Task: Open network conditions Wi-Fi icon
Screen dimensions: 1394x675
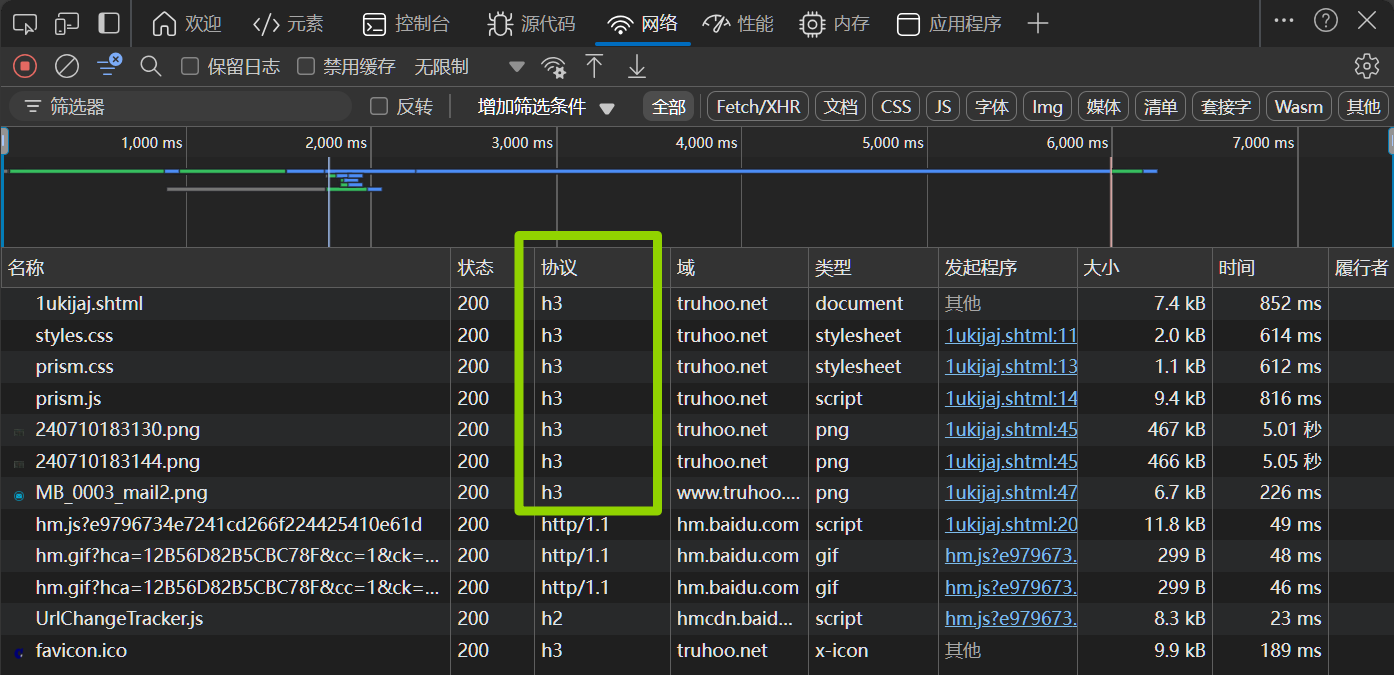Action: click(553, 67)
